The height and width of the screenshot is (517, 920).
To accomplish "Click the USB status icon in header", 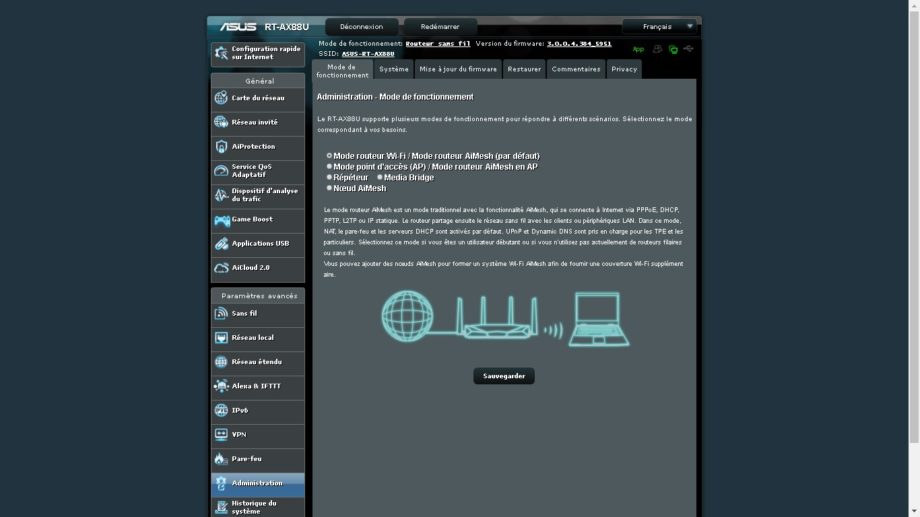I will click(688, 48).
